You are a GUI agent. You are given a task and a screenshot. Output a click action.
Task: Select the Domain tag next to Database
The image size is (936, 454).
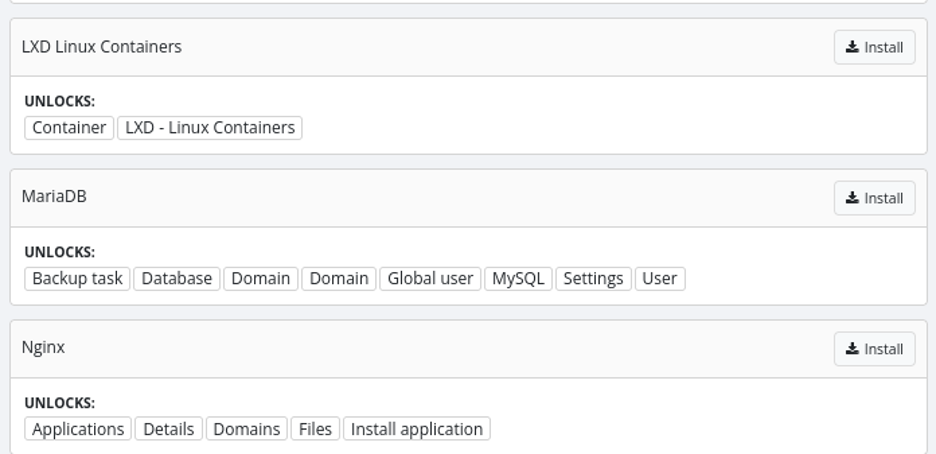(261, 279)
